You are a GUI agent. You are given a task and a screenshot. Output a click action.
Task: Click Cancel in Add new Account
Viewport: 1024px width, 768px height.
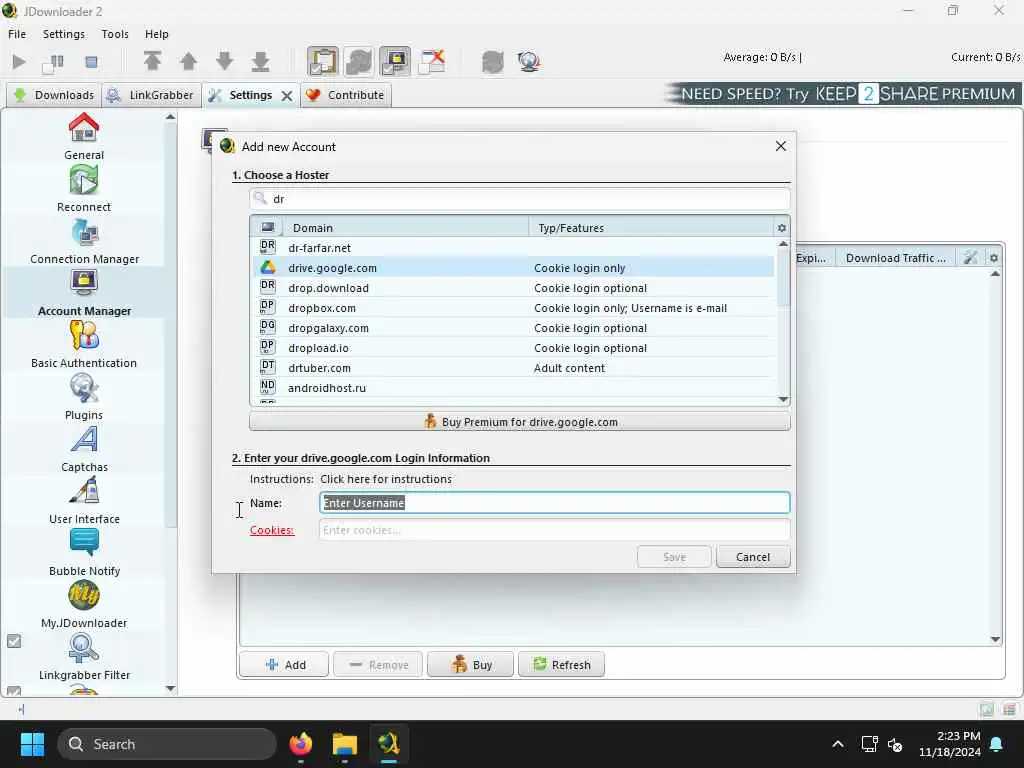coord(753,557)
